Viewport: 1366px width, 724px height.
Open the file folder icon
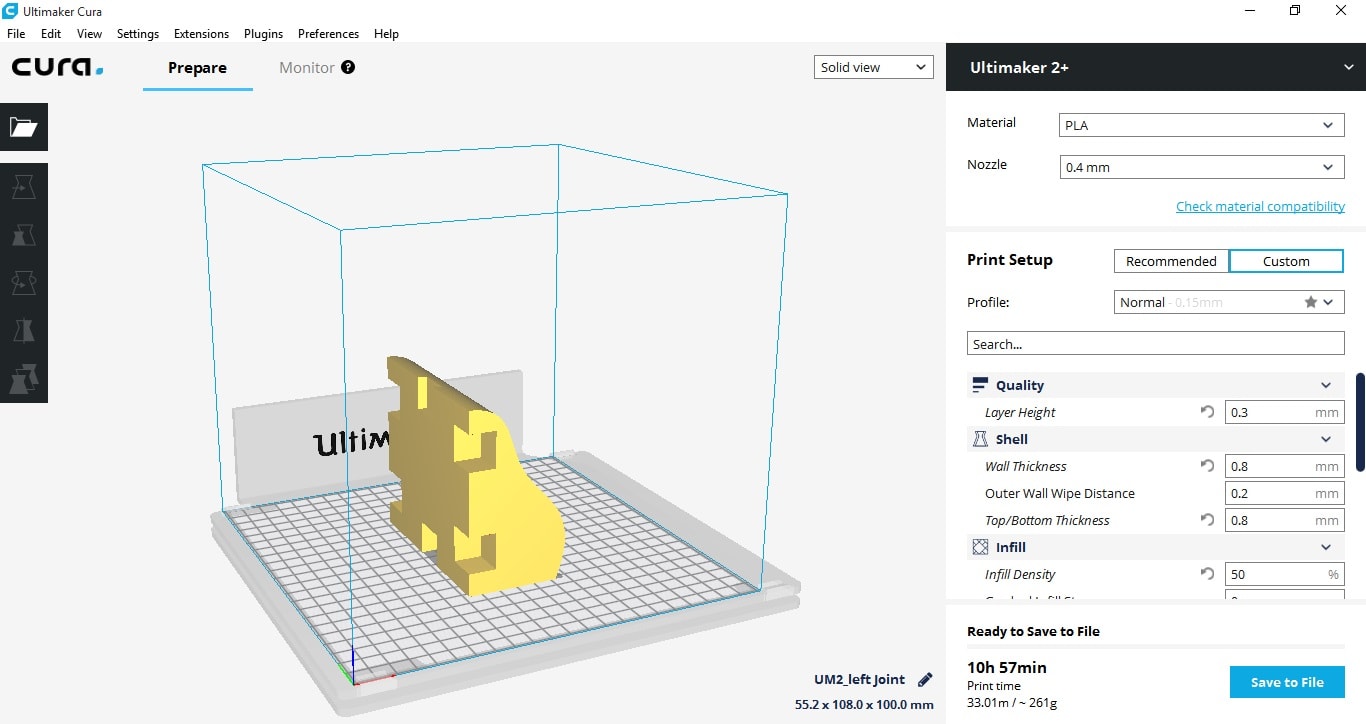[24, 127]
